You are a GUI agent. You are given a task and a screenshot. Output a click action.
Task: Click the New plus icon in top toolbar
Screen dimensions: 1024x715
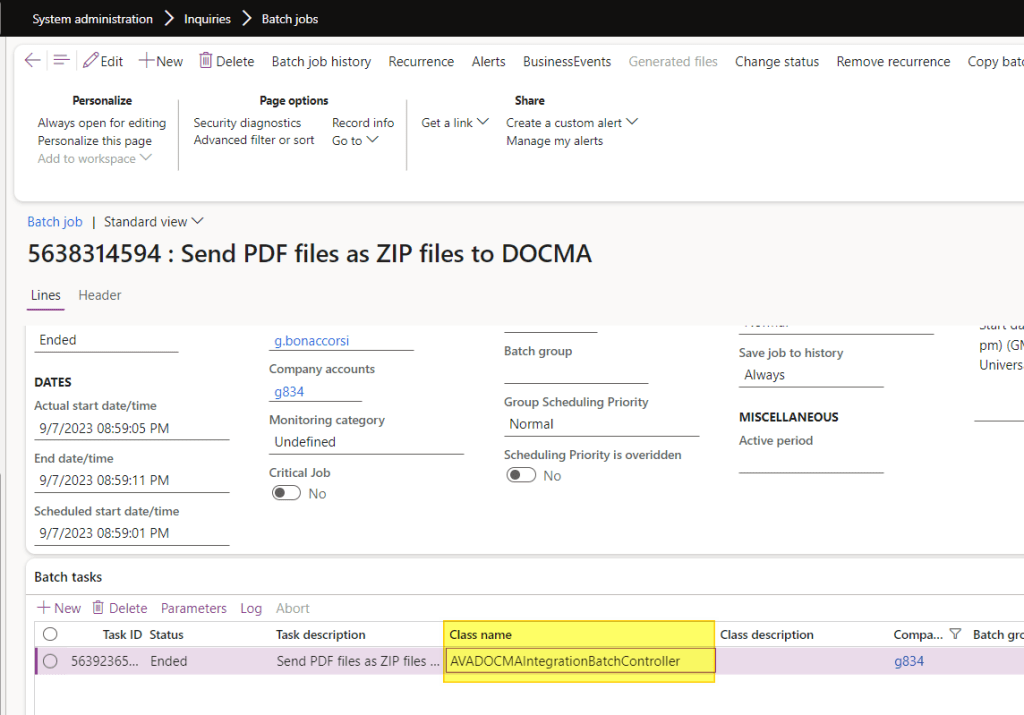(x=146, y=61)
